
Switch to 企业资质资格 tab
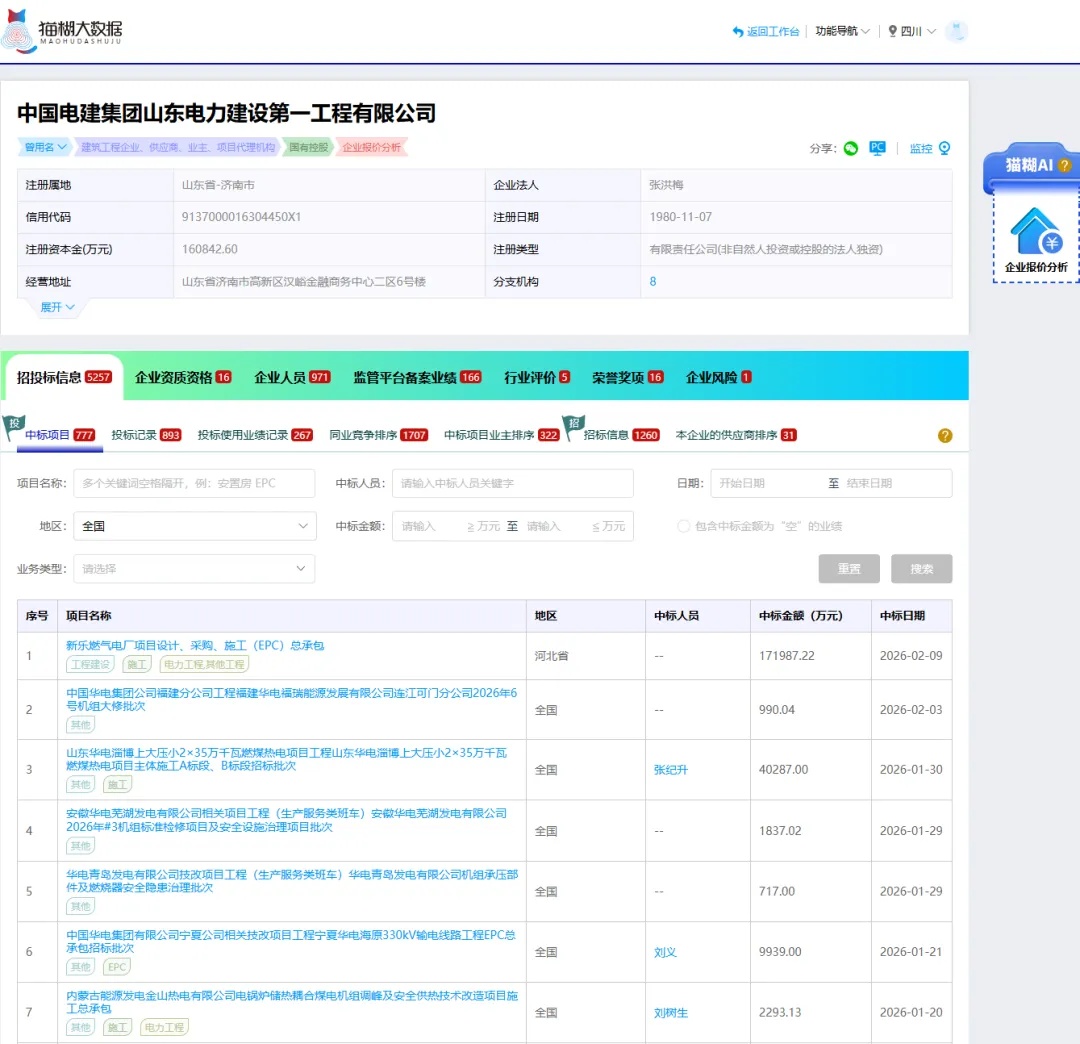pyautogui.click(x=183, y=377)
